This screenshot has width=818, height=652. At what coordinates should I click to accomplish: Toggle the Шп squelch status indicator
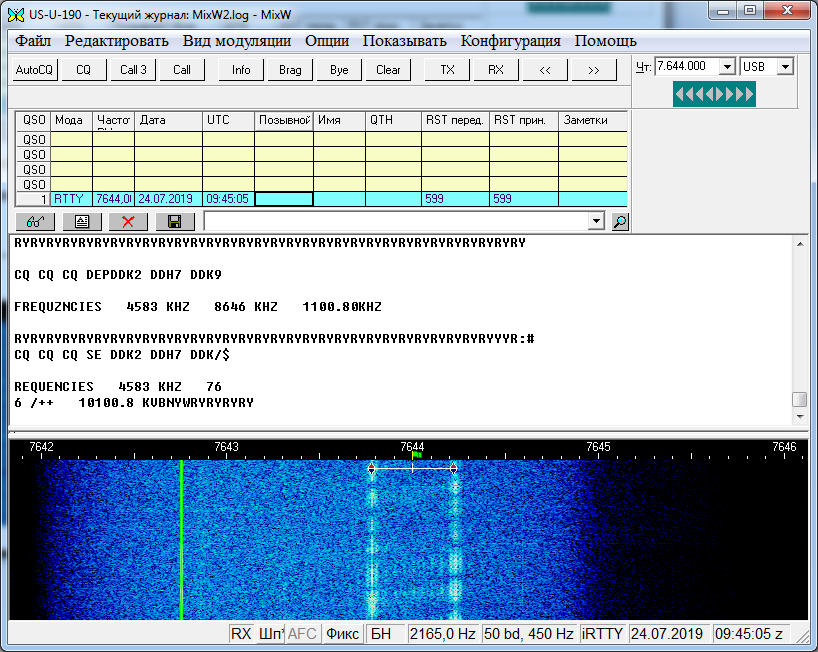[x=270, y=634]
